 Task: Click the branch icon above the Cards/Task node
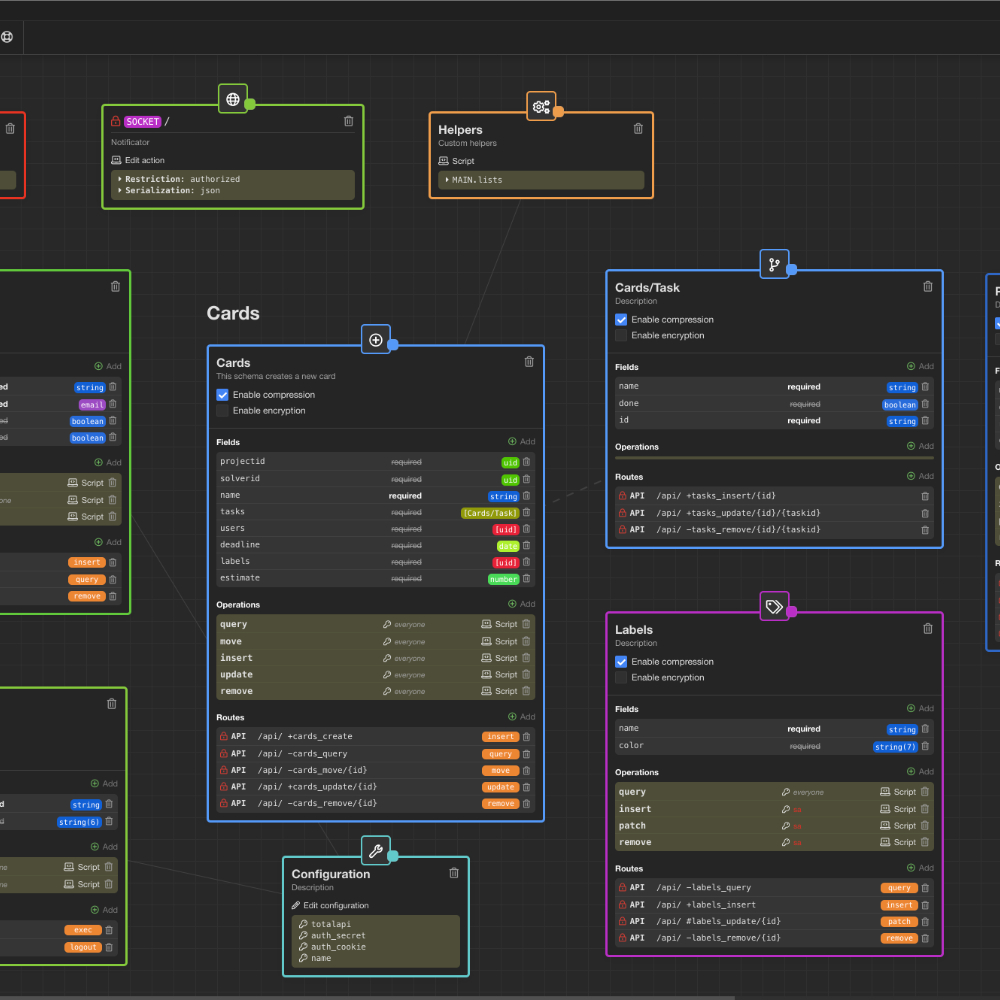click(x=774, y=265)
